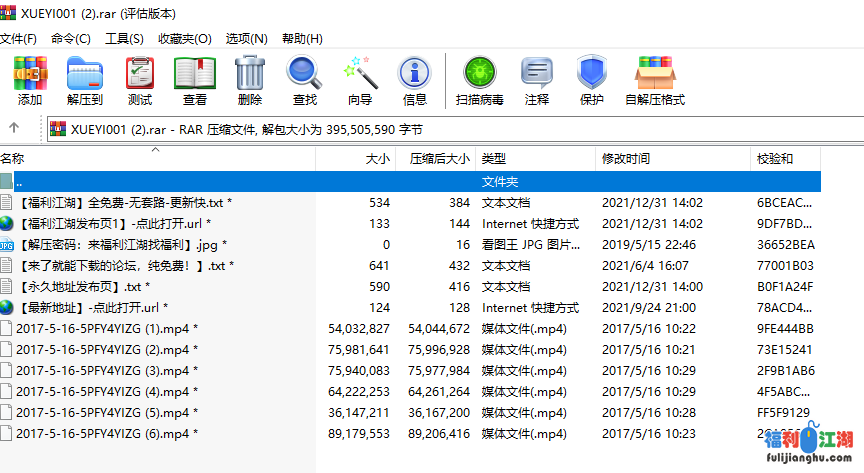Open the Tools (工具) menu
864x473 pixels.
pos(124,39)
